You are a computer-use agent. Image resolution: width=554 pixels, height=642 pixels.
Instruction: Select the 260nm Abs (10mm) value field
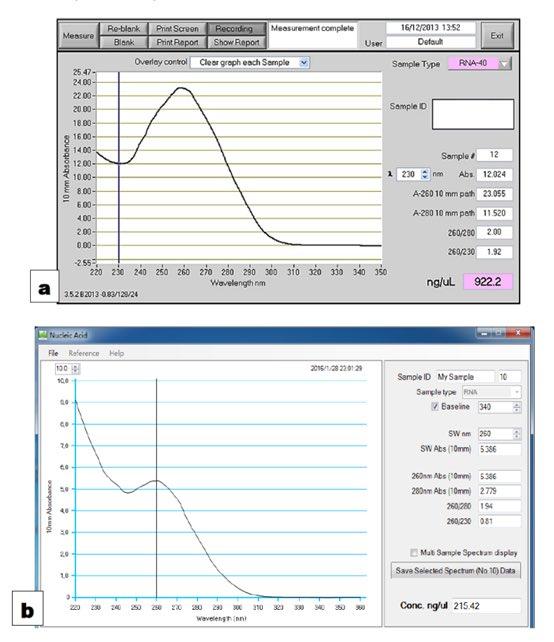[500, 476]
